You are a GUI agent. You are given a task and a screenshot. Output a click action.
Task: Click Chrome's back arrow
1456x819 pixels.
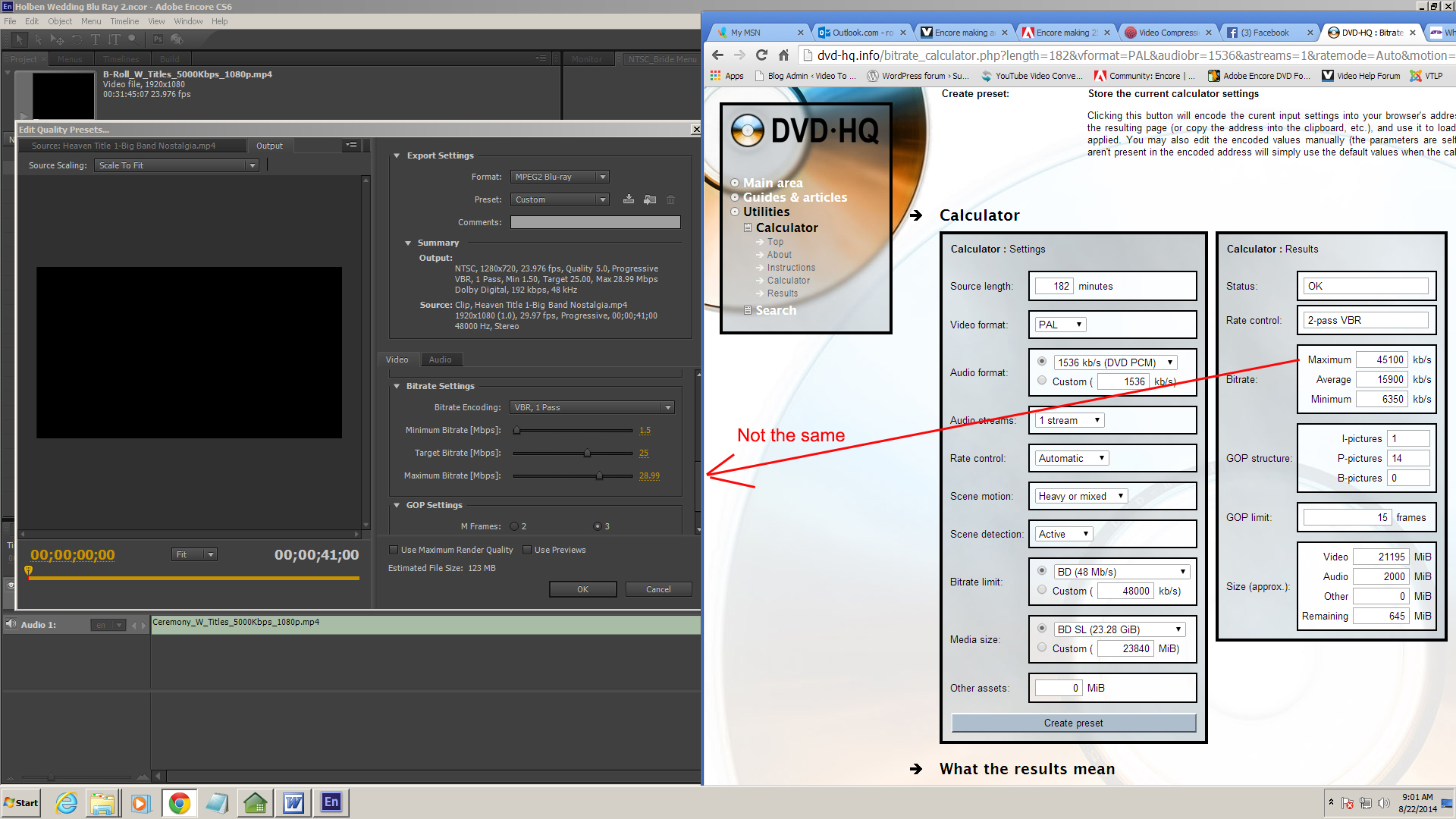pos(717,55)
